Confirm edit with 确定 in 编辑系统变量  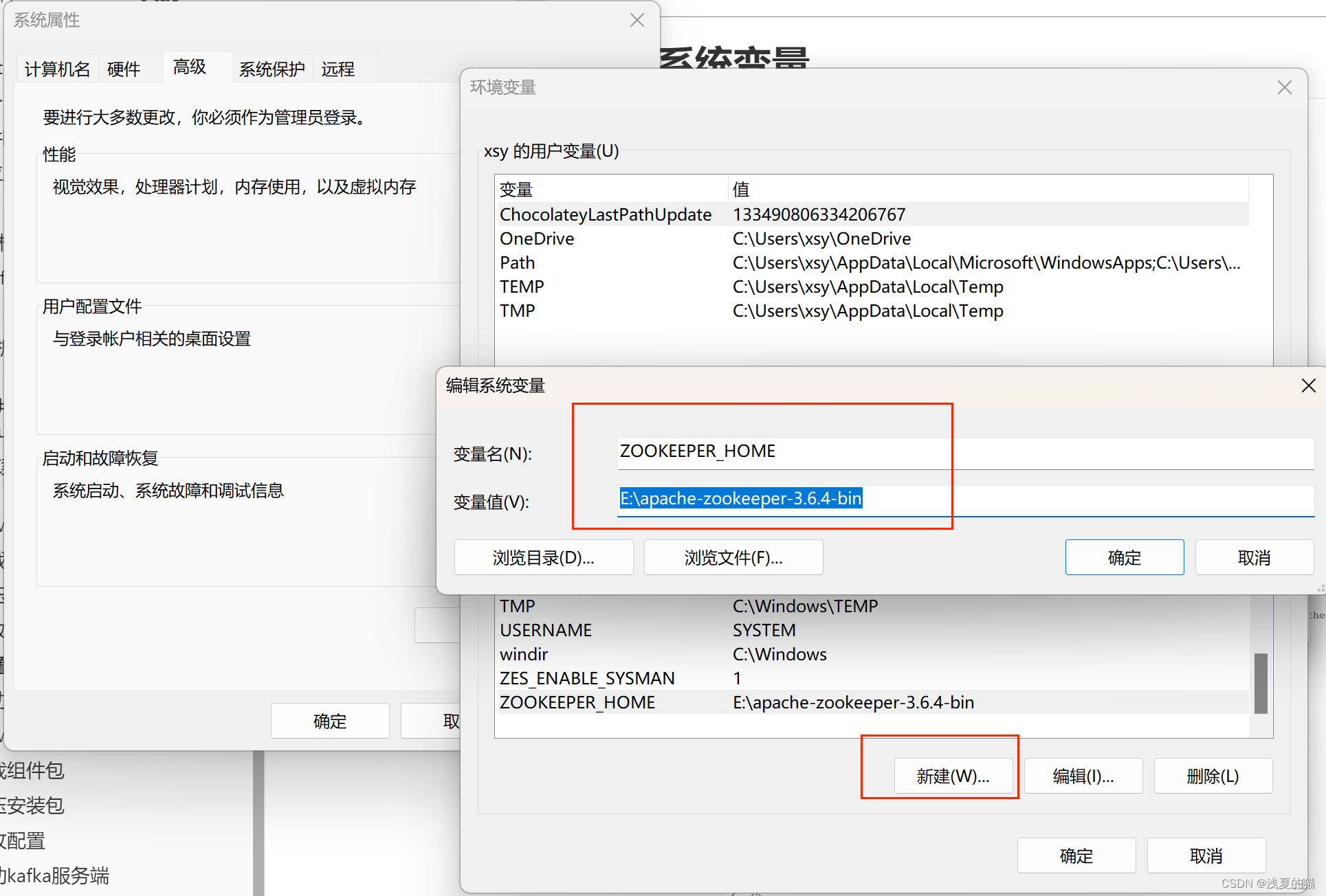(x=1124, y=557)
